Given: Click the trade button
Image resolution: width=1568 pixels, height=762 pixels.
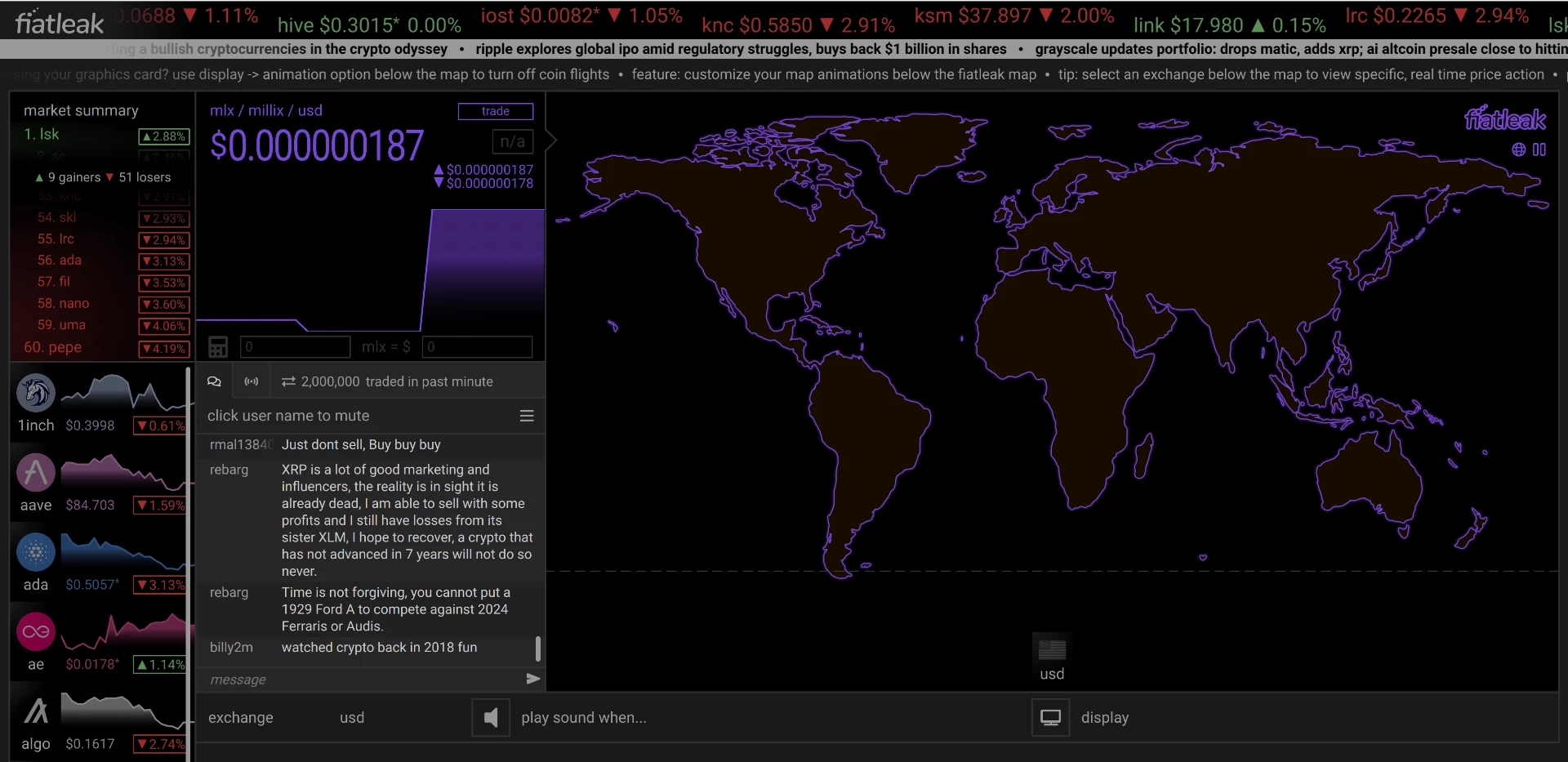Looking at the screenshot, I should pos(496,111).
